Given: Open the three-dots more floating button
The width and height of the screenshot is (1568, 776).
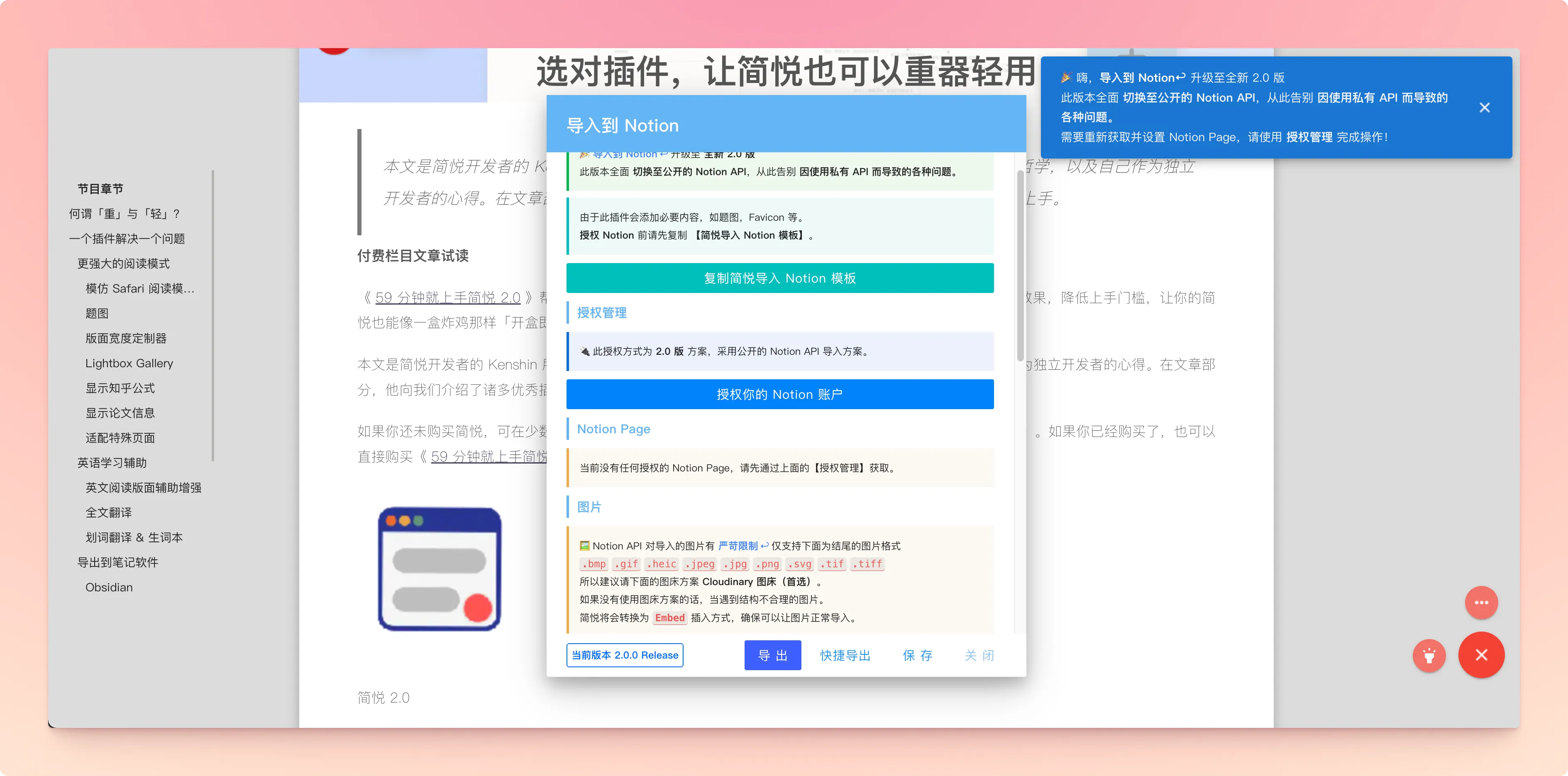Looking at the screenshot, I should pos(1481,603).
